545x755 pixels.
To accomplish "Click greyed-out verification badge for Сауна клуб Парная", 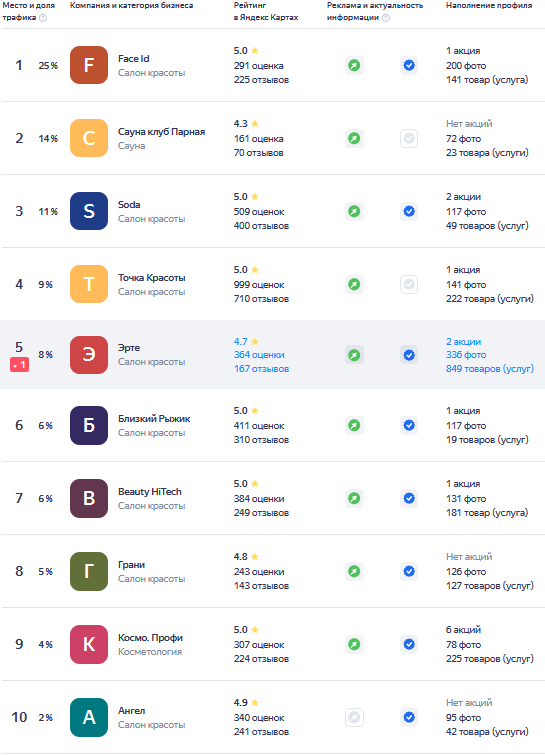I will pos(409,138).
